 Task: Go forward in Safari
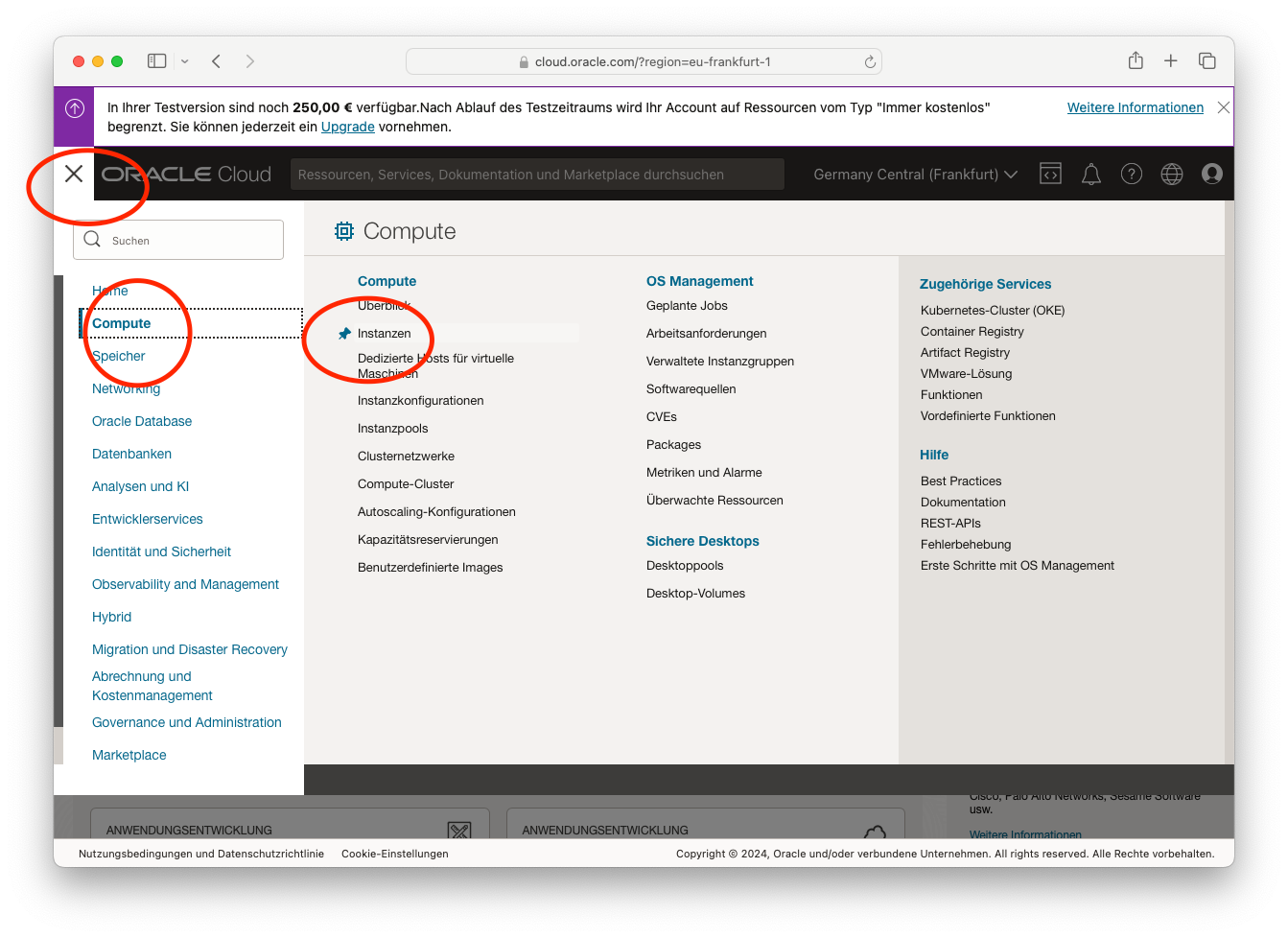250,61
